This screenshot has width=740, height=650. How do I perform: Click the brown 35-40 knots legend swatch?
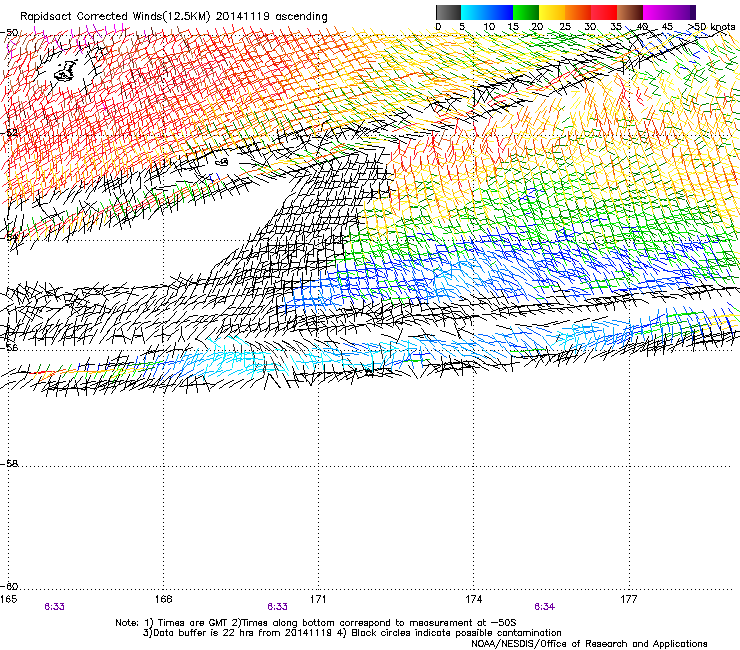(x=630, y=12)
